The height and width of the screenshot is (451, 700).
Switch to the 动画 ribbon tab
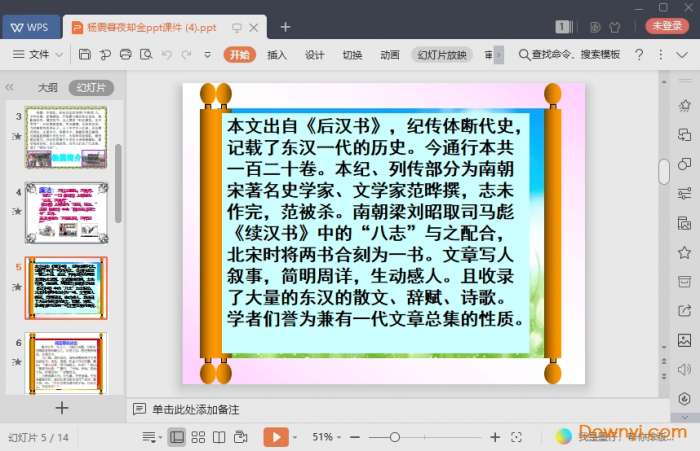tap(390, 54)
